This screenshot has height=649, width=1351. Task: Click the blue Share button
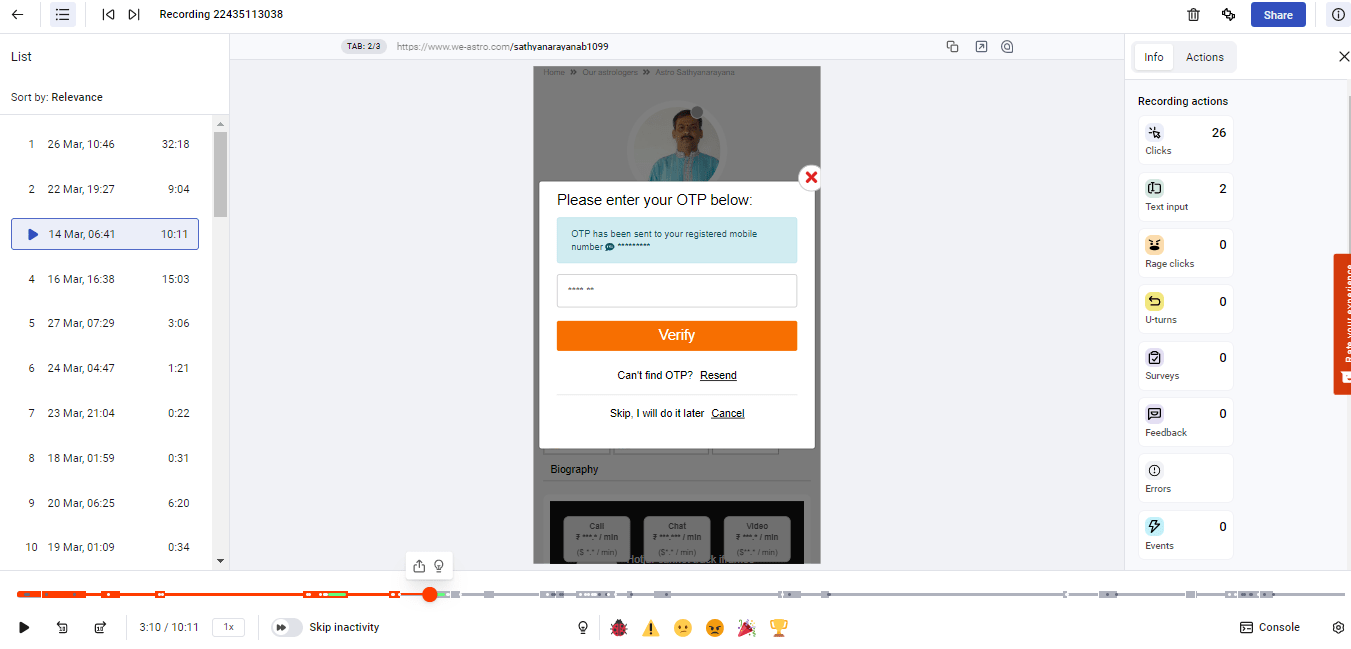point(1277,15)
